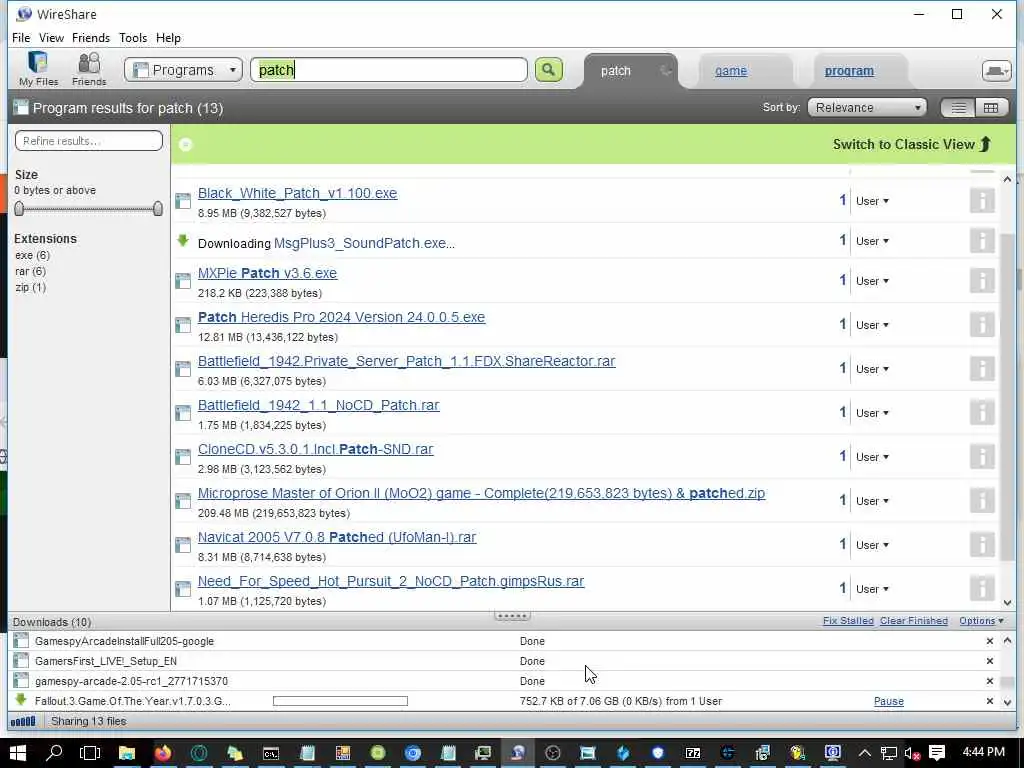Show info for Black_White_Patch_v1.100.exe

coord(982,200)
